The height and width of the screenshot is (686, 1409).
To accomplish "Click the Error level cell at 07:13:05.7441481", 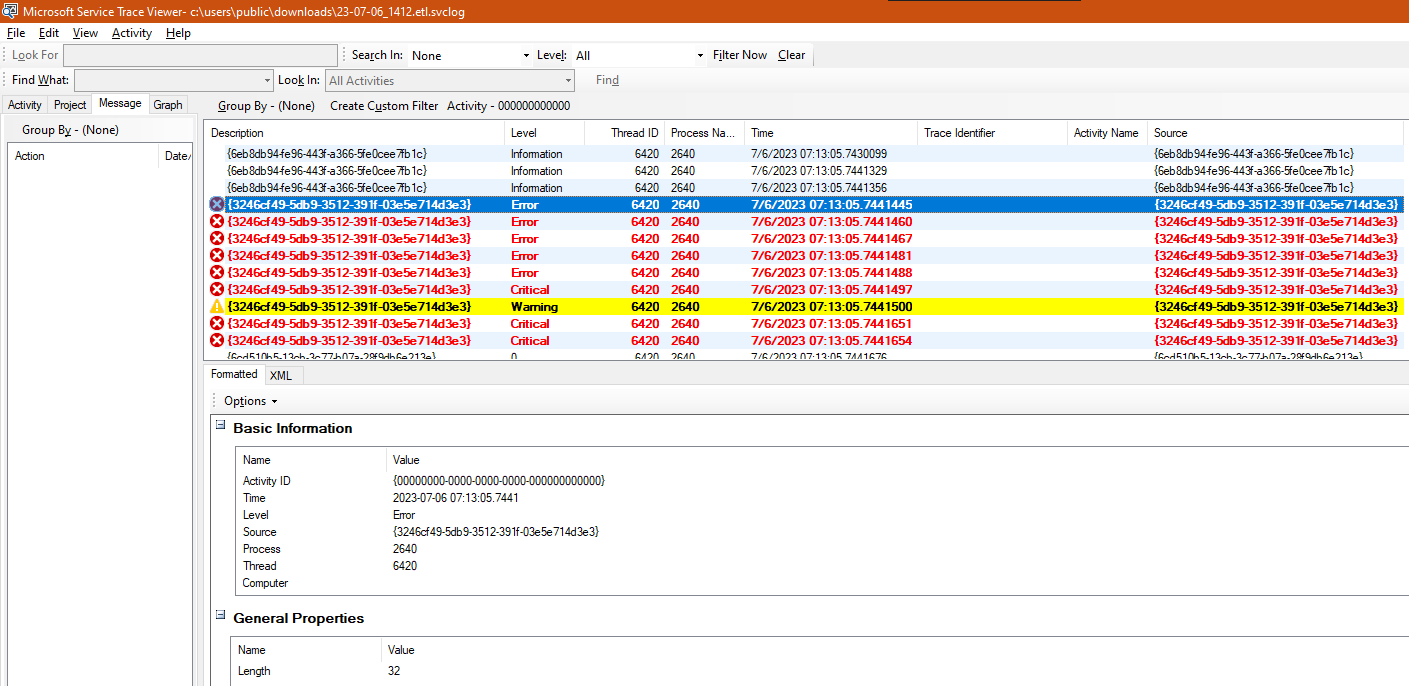I will tap(524, 256).
